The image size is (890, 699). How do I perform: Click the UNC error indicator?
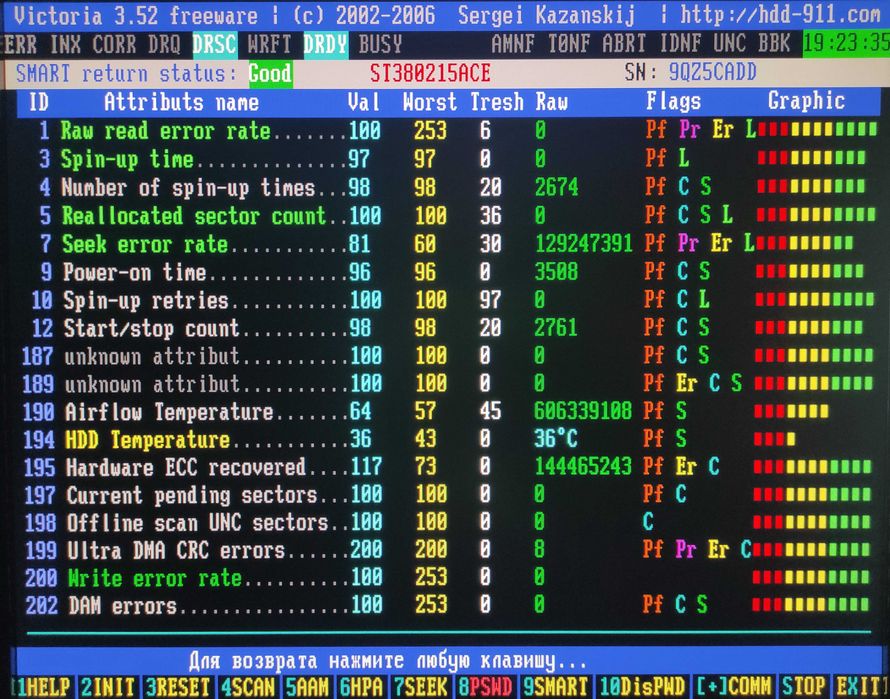[731, 44]
